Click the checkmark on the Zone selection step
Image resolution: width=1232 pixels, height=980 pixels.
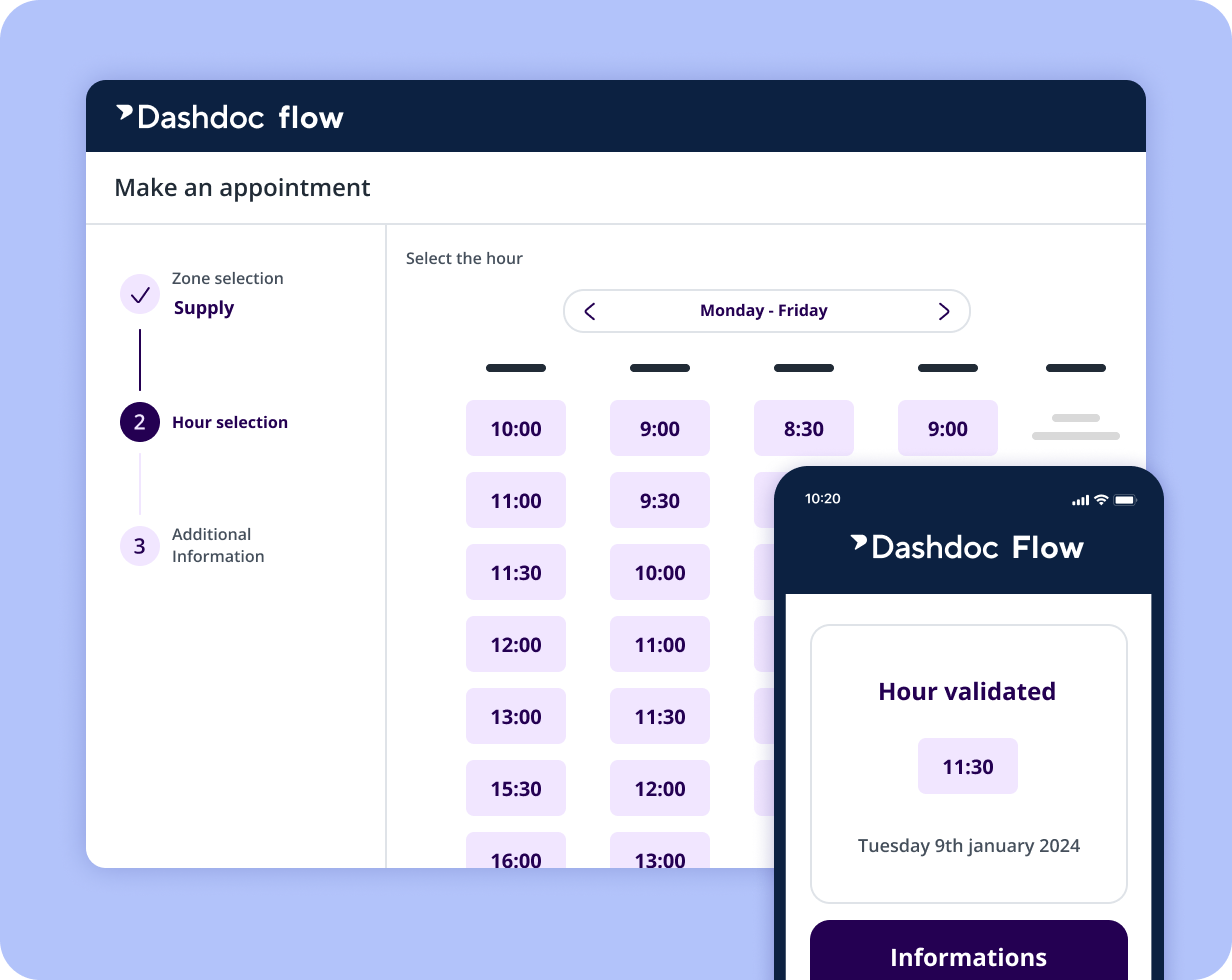(x=139, y=294)
